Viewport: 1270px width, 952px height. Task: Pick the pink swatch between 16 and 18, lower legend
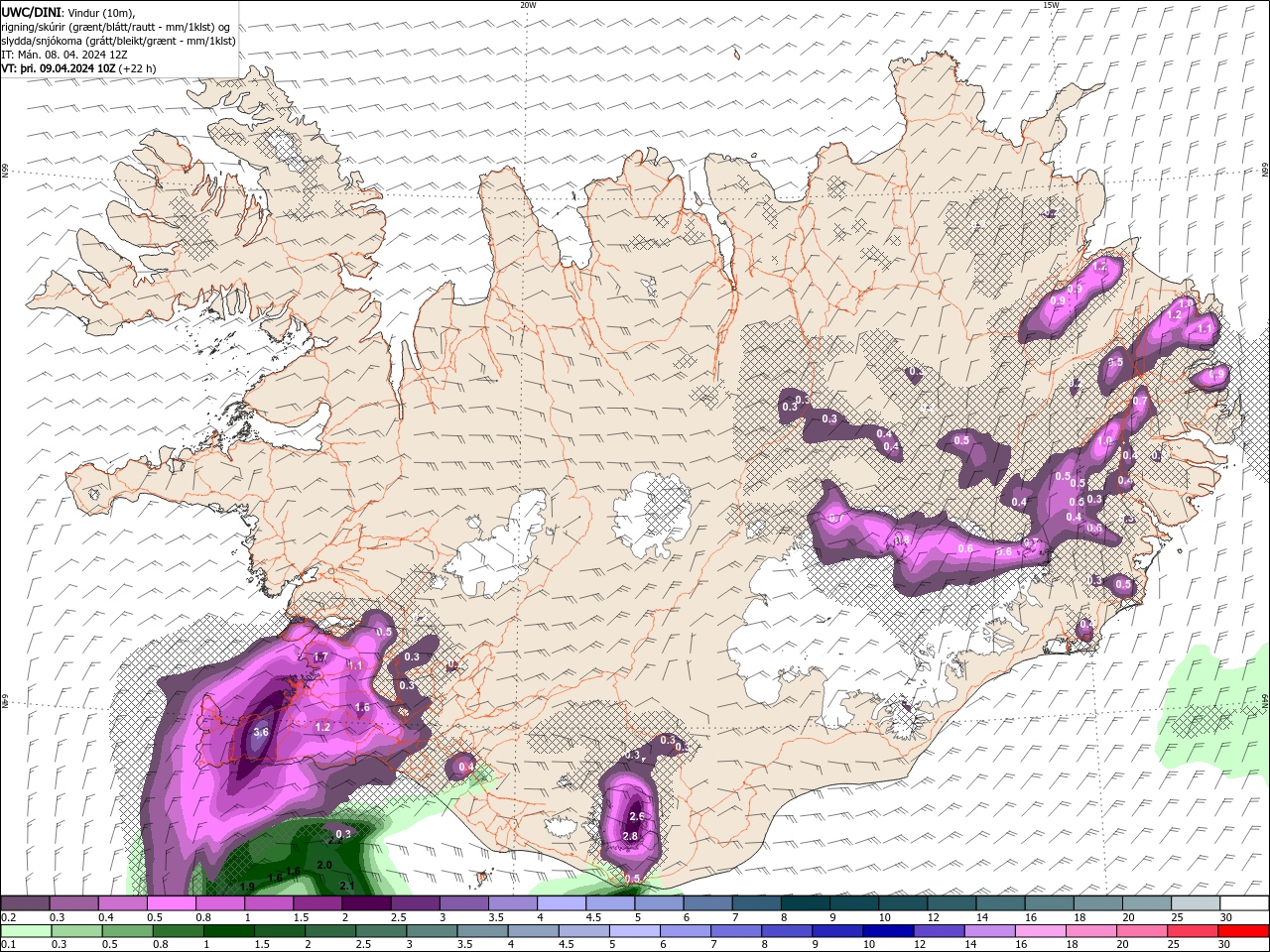[x=1040, y=931]
